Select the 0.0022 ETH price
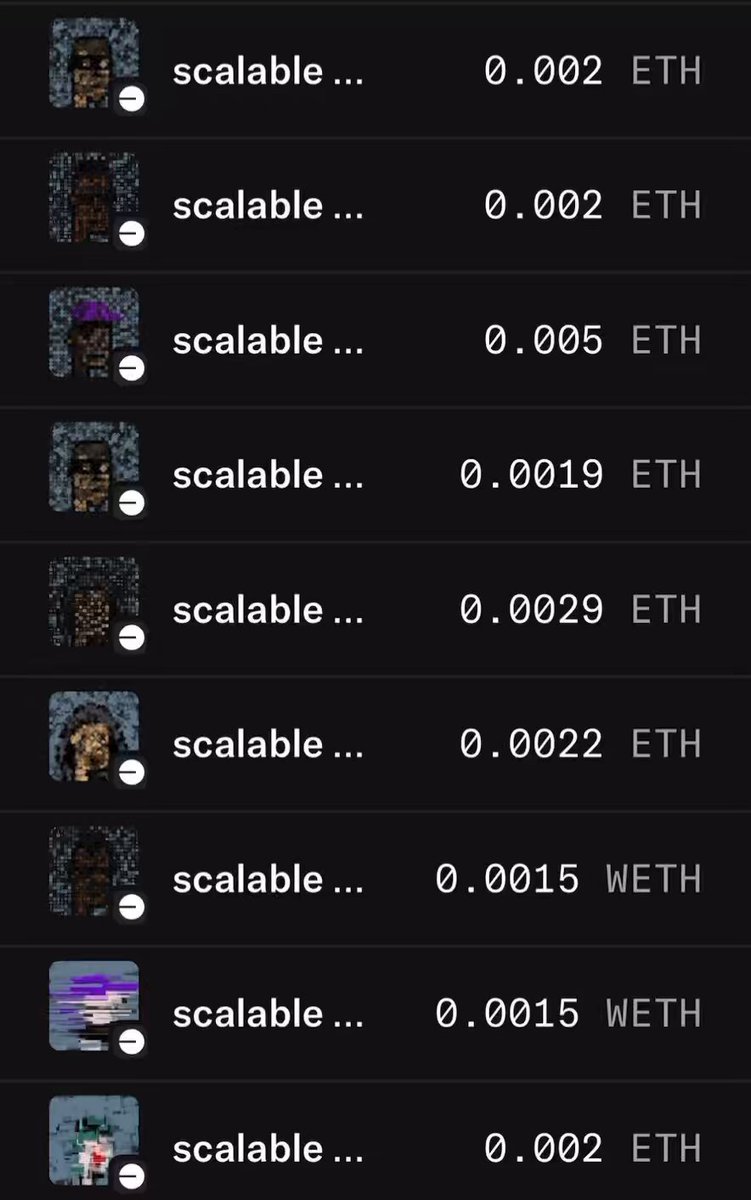Image resolution: width=751 pixels, height=1200 pixels. pos(581,744)
